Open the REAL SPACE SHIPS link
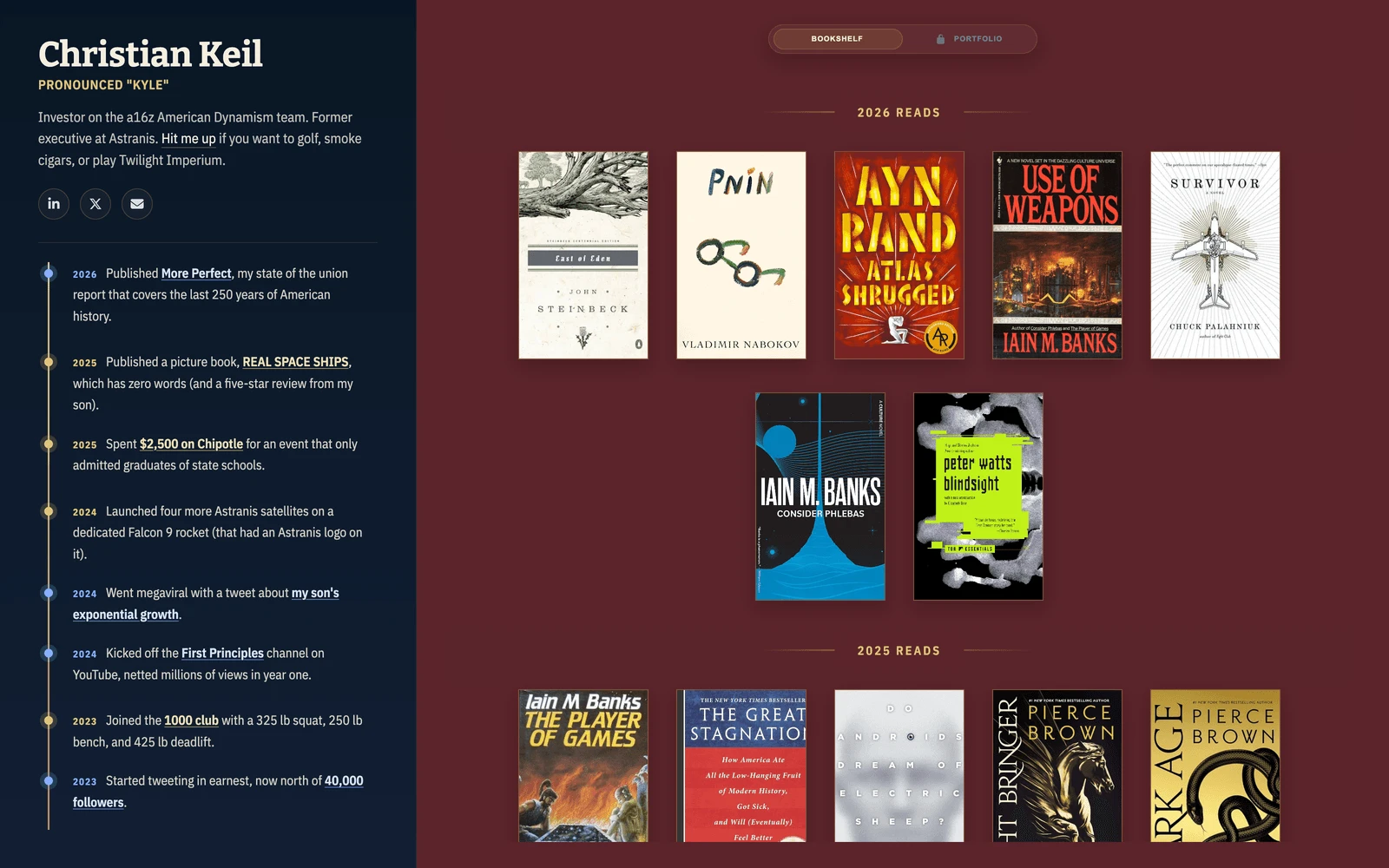This screenshot has height=868, width=1389. (295, 362)
